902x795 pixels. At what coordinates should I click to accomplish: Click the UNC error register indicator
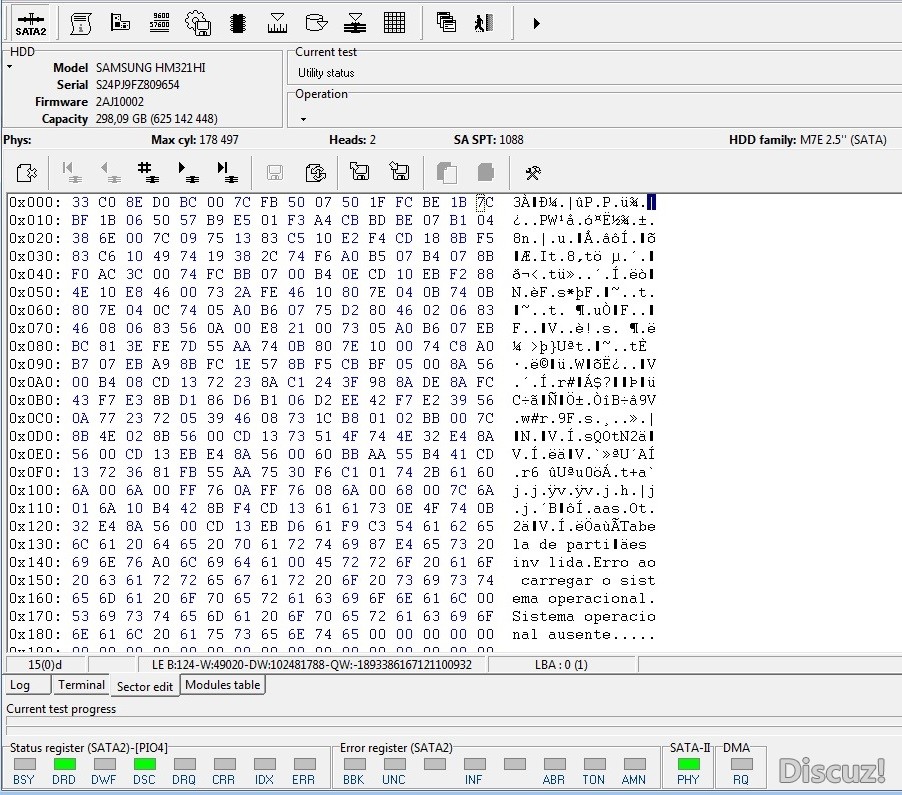tap(395, 764)
